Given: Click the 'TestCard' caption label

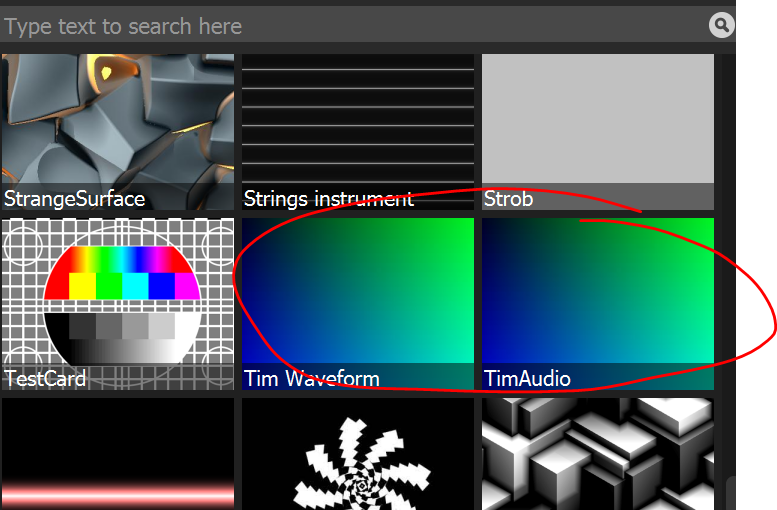Looking at the screenshot, I should point(45,379).
